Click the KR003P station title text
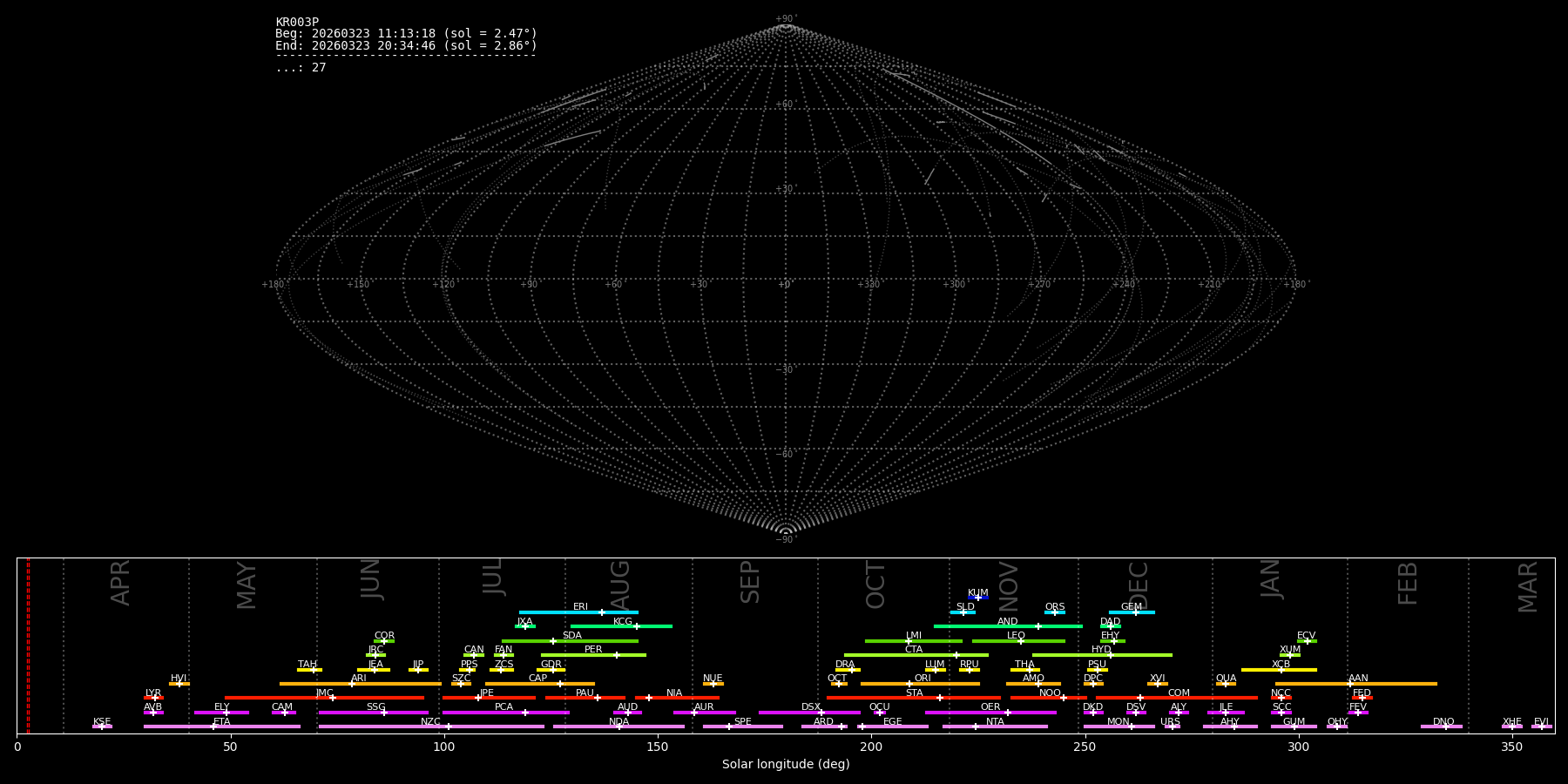The image size is (1568, 784). (297, 23)
